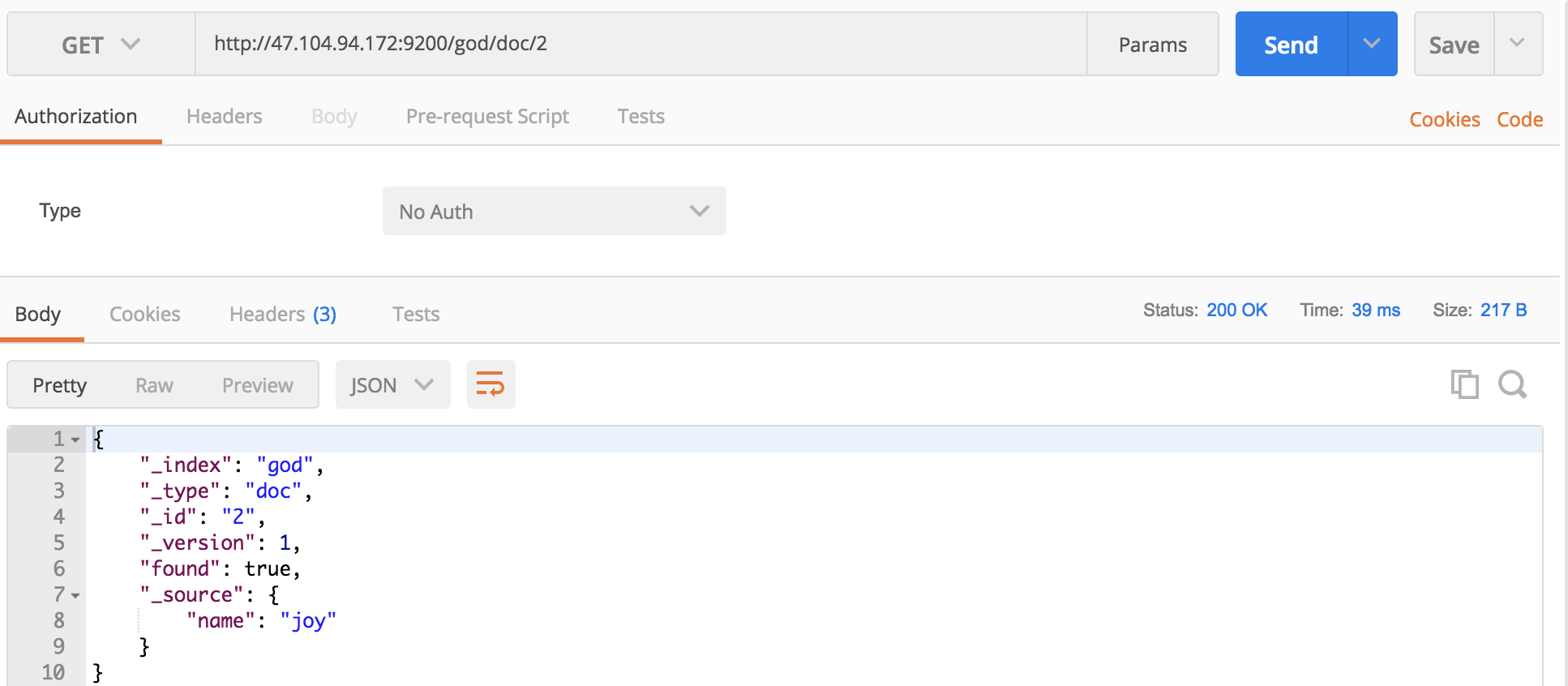
Task: View the response Headers (3) tab
Action: point(283,315)
